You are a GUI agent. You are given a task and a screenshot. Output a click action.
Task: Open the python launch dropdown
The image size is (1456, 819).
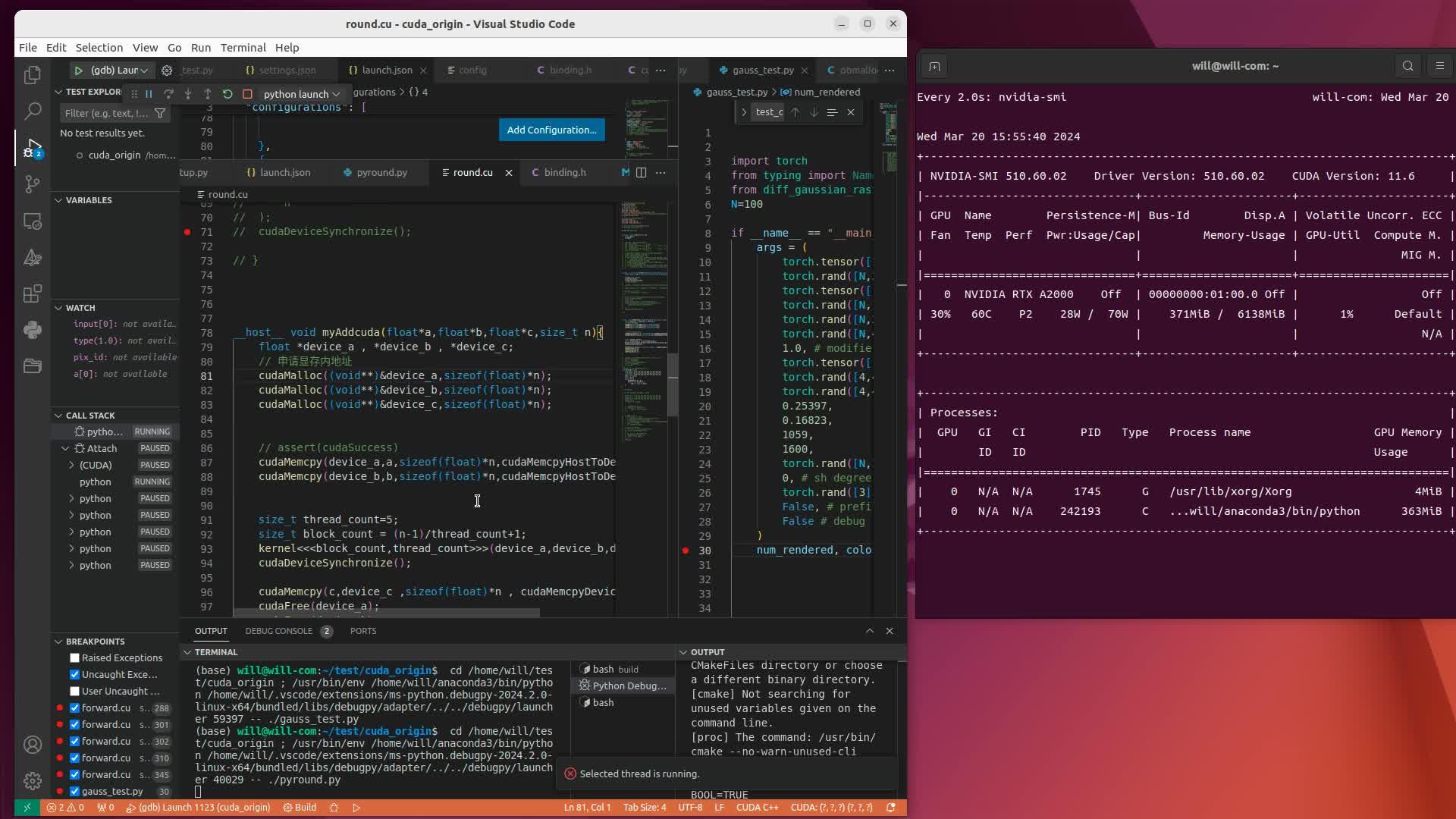point(301,94)
